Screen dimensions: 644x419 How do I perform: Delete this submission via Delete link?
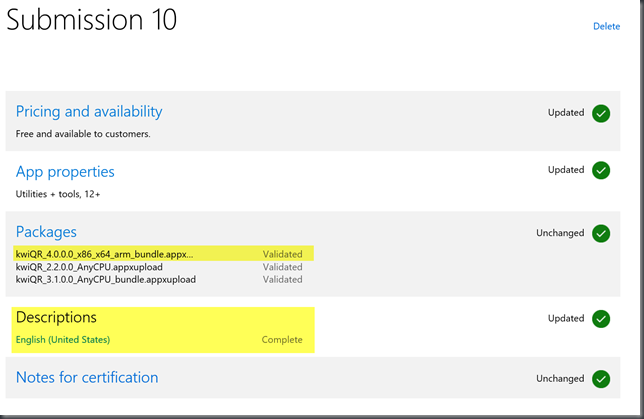coord(606,26)
